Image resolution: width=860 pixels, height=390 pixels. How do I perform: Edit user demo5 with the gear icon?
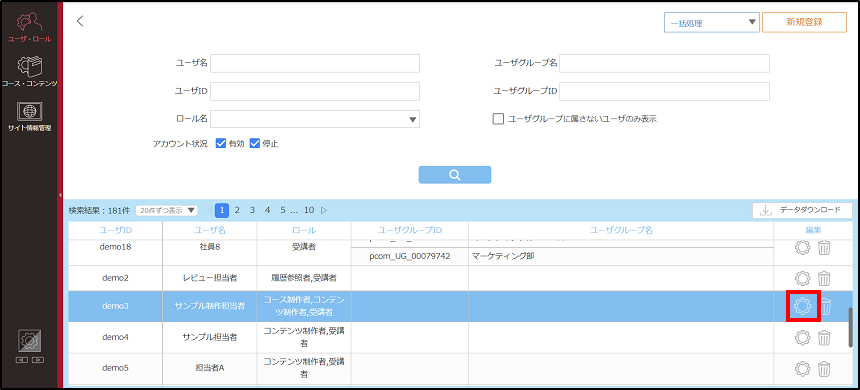pos(802,369)
